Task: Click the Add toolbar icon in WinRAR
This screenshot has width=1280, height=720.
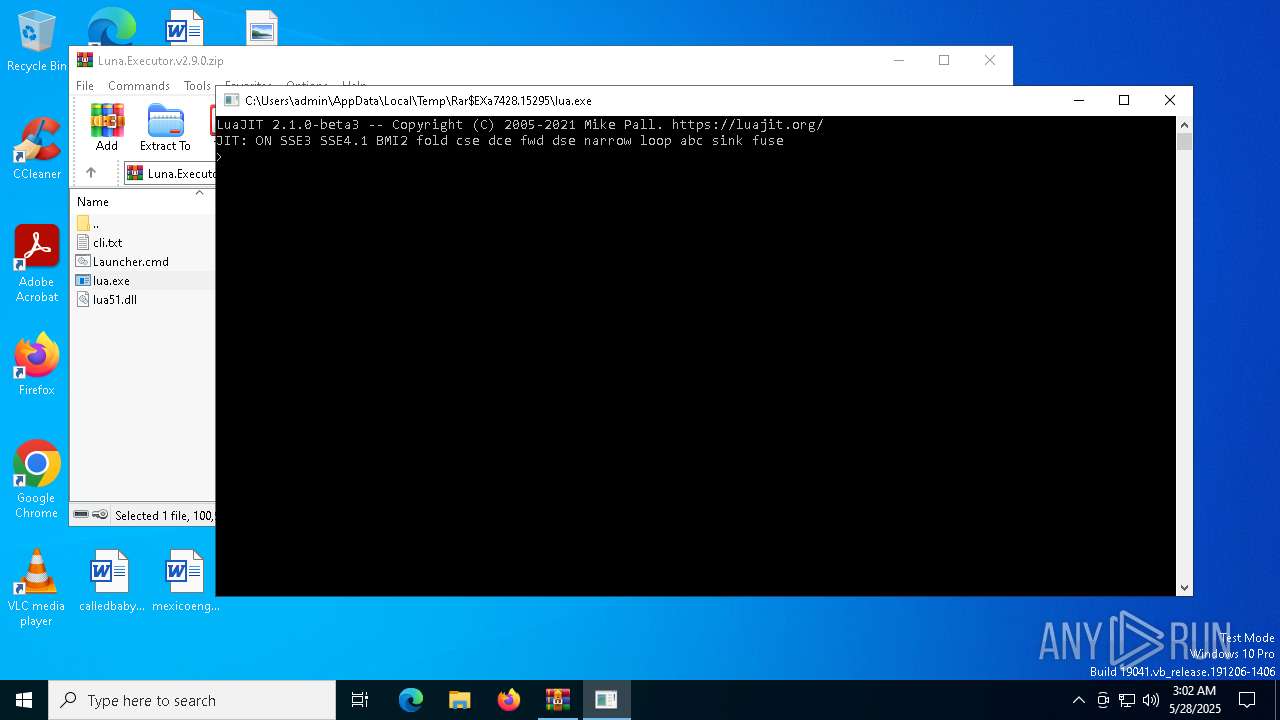Action: coord(107,127)
